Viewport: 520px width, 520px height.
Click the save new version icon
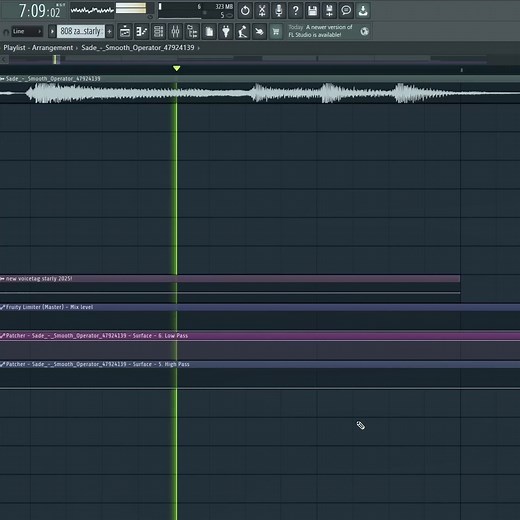tap(329, 11)
